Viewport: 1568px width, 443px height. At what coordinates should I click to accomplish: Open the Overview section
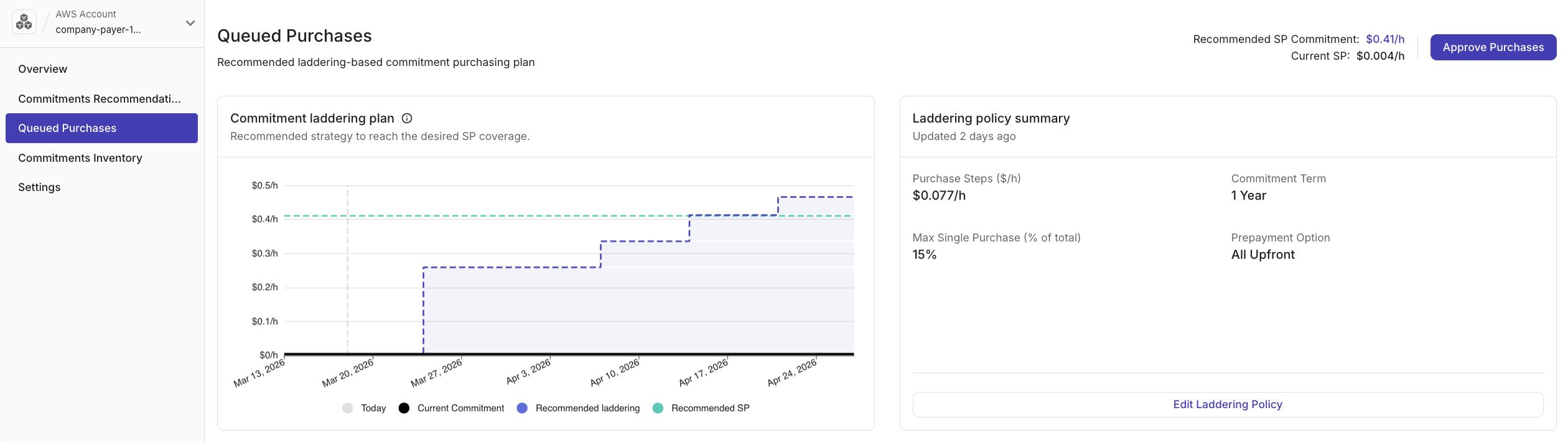[x=42, y=68]
